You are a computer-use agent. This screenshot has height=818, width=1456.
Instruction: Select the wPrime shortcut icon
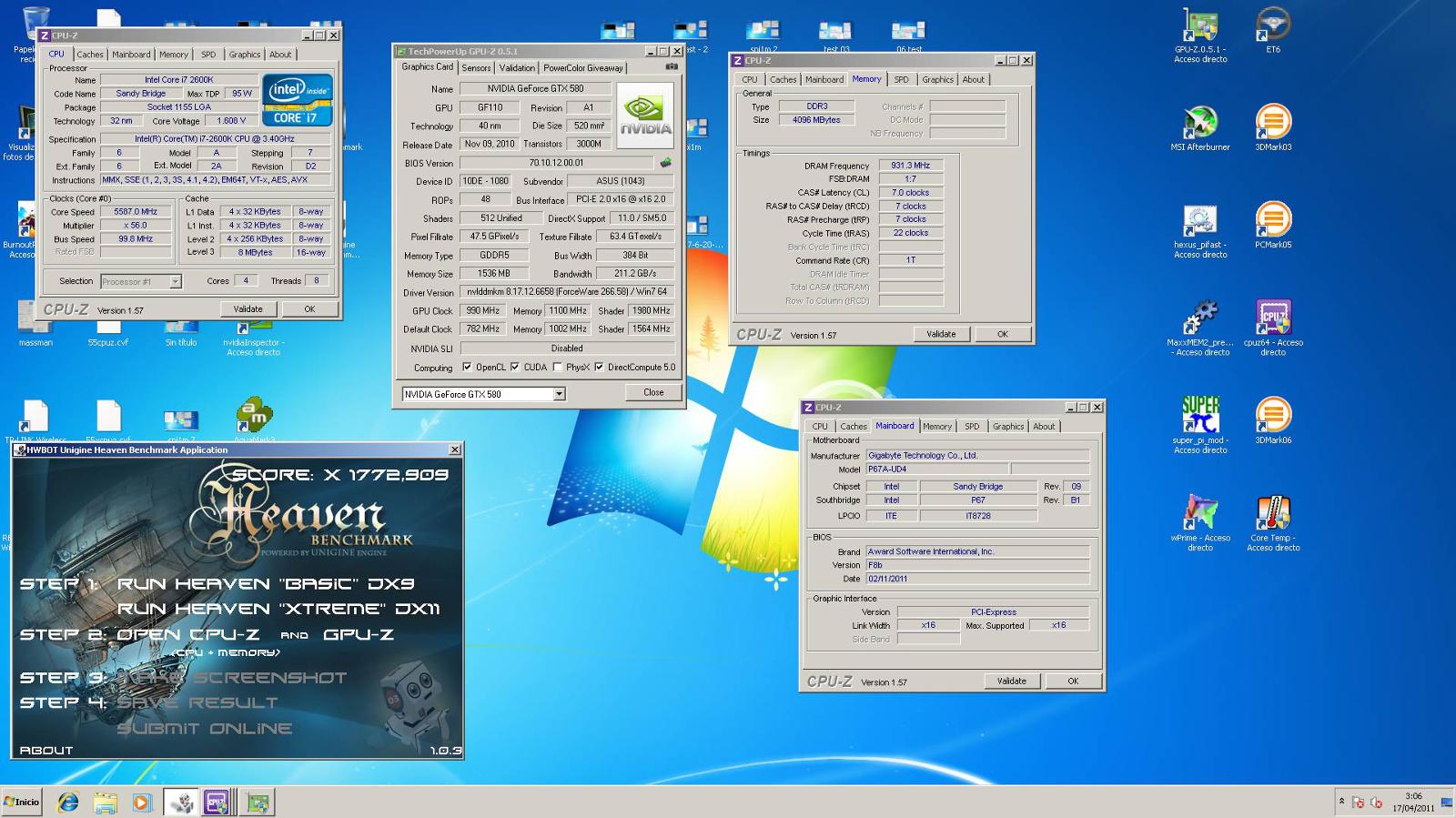click(1200, 523)
